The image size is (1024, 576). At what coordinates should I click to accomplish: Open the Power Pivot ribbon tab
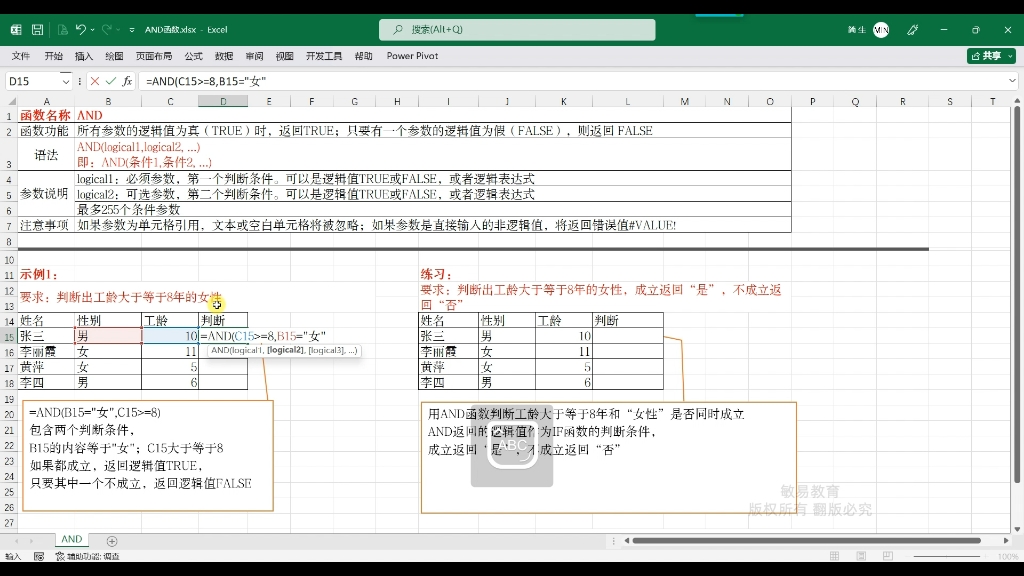pyautogui.click(x=411, y=56)
